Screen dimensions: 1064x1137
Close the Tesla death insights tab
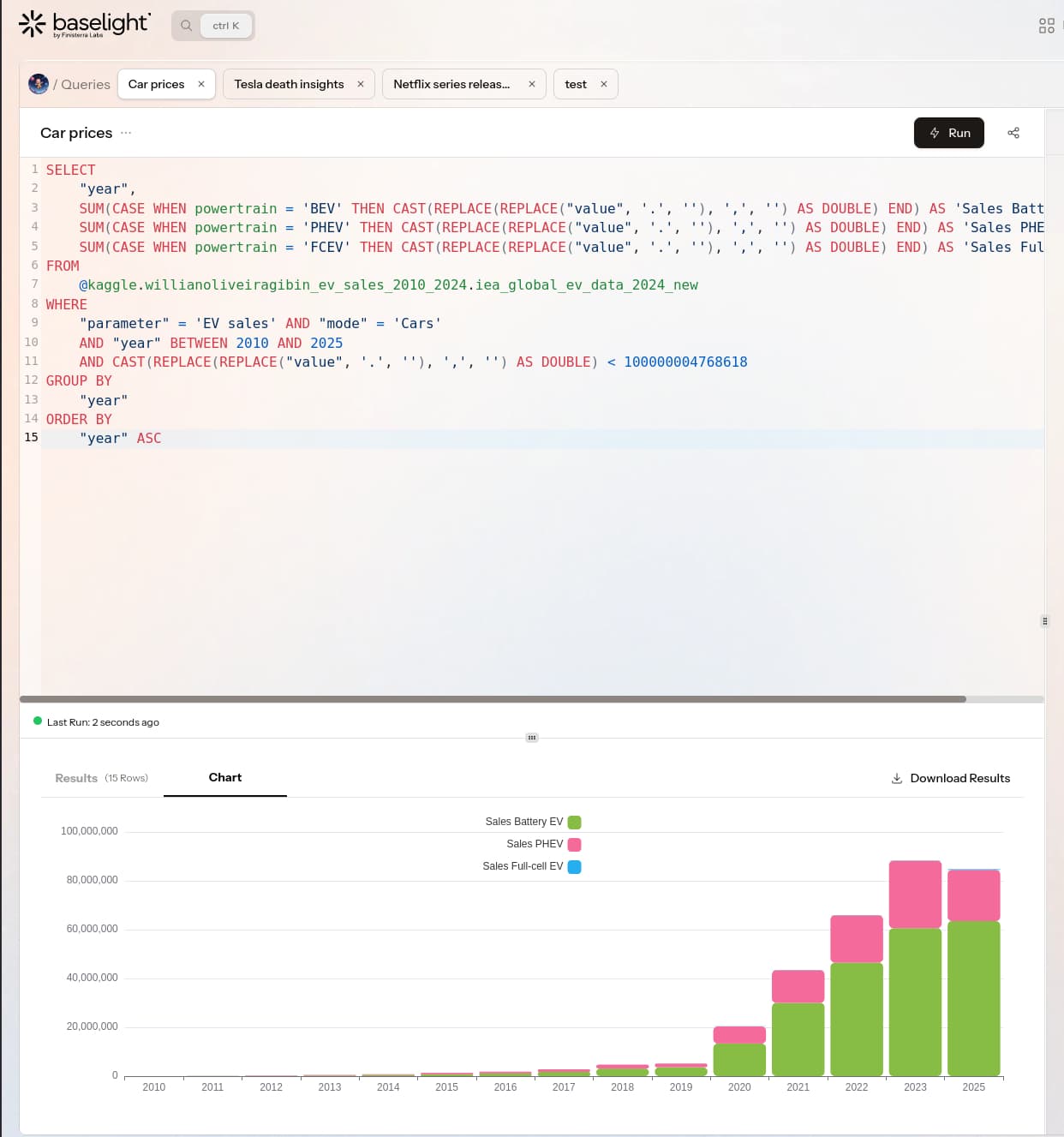[x=361, y=84]
